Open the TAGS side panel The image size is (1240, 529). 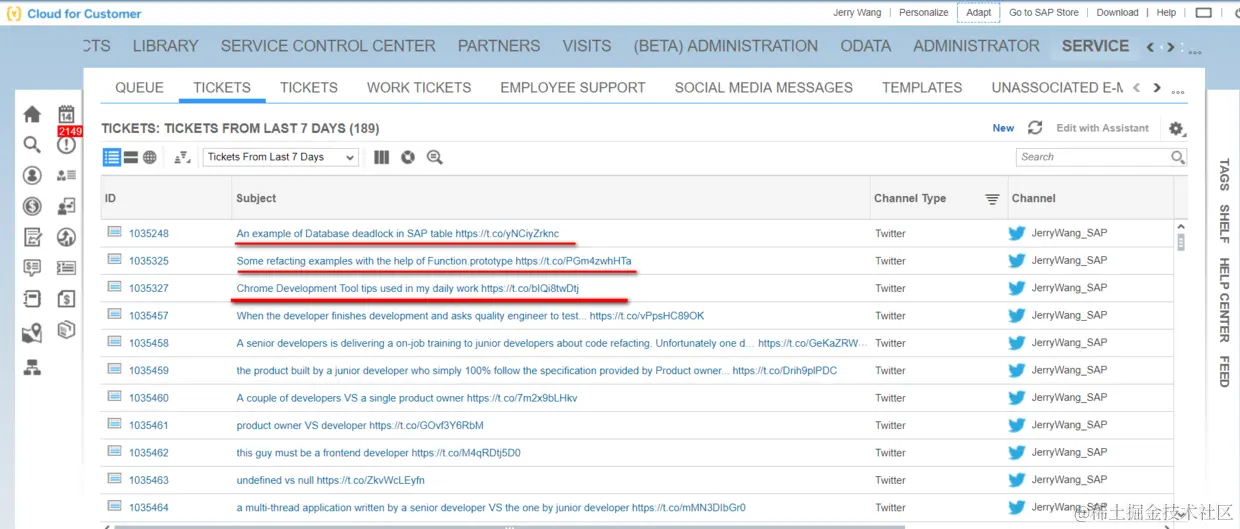point(1224,174)
